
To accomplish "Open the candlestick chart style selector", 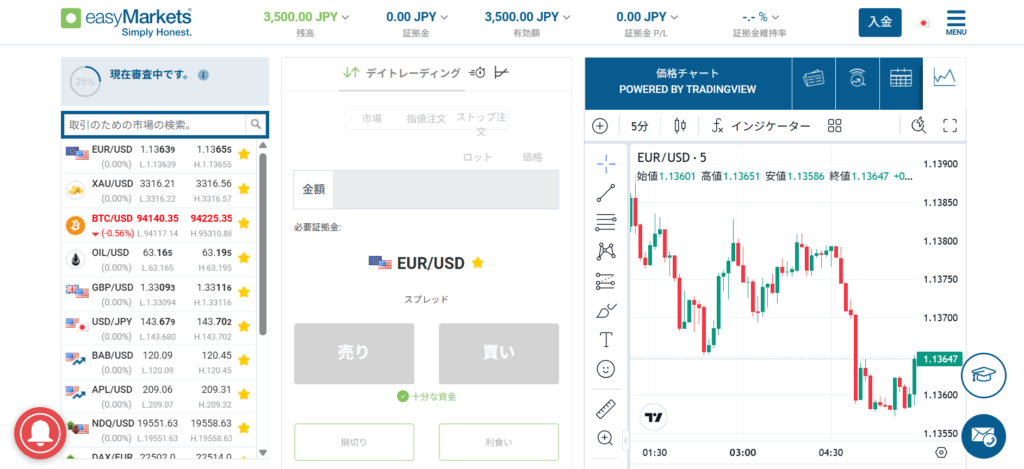I will 681,126.
